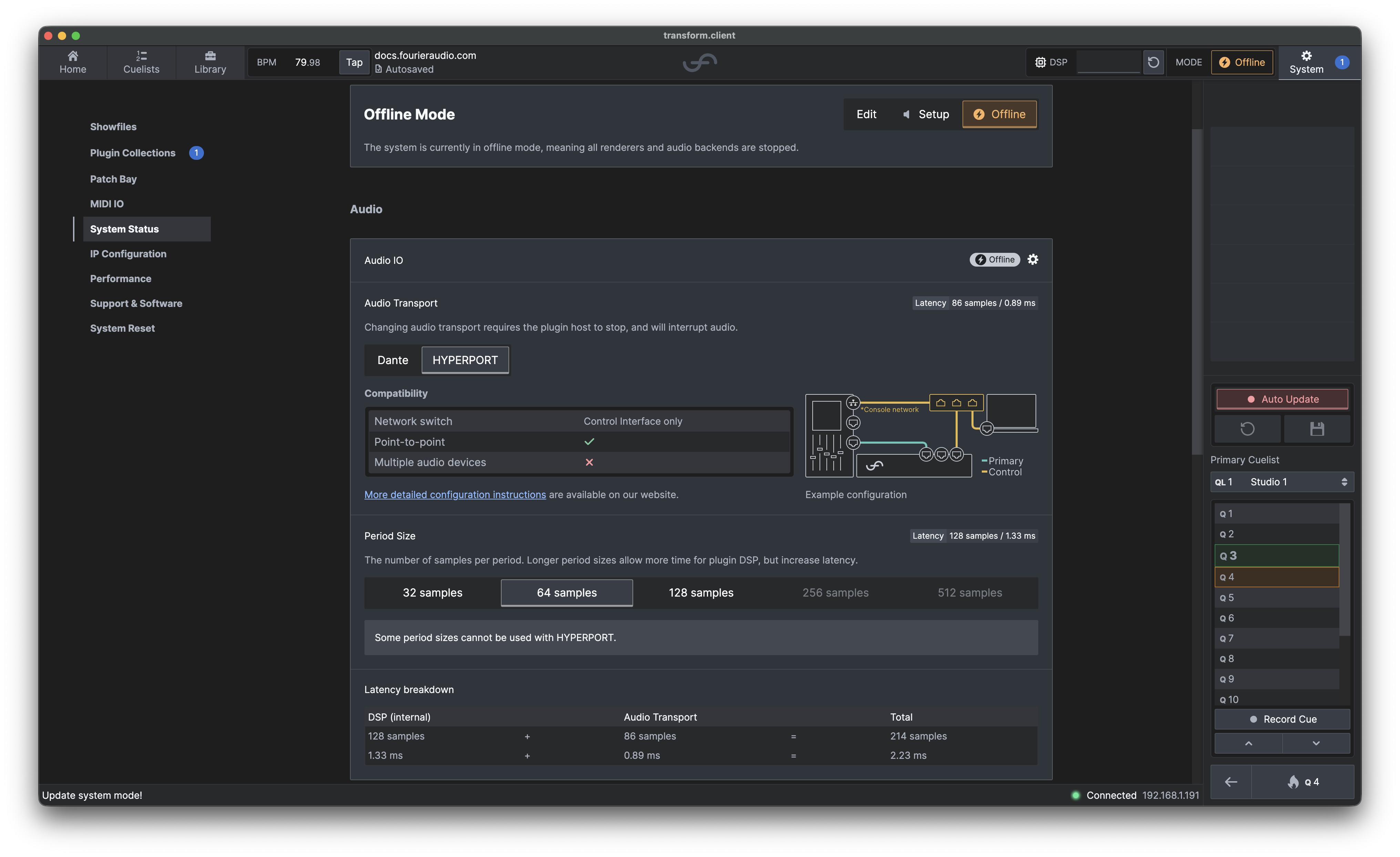Screen dimensions: 1400x857
Task: Click the Plugin Collections notification badge
Action: (196, 153)
